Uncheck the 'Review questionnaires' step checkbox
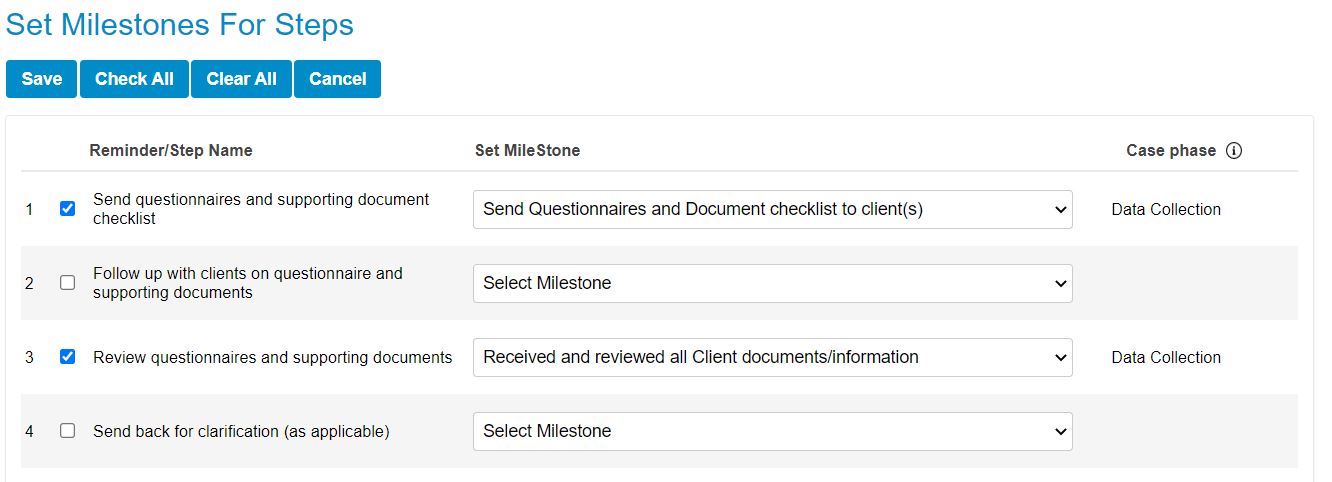The width and height of the screenshot is (1332, 482). 68,357
